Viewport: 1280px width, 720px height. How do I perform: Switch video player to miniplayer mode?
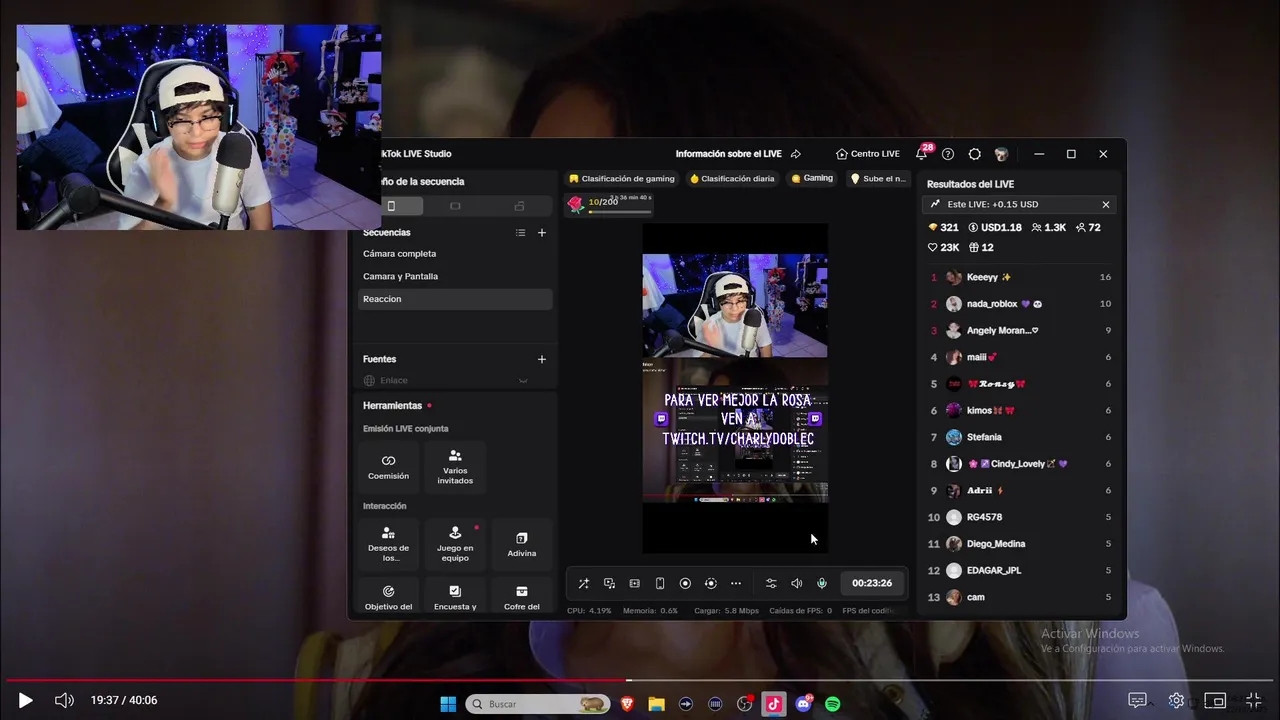point(1214,701)
